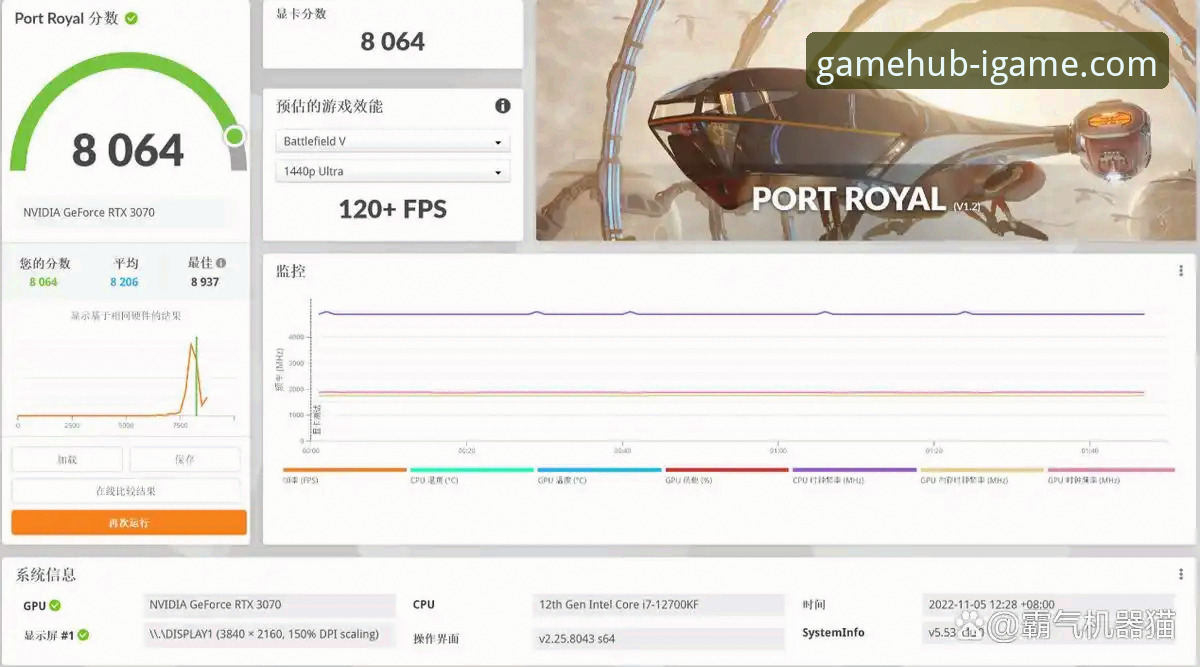The image size is (1200, 667).
Task: Click the info icon beside the best score label
Action: (221, 263)
